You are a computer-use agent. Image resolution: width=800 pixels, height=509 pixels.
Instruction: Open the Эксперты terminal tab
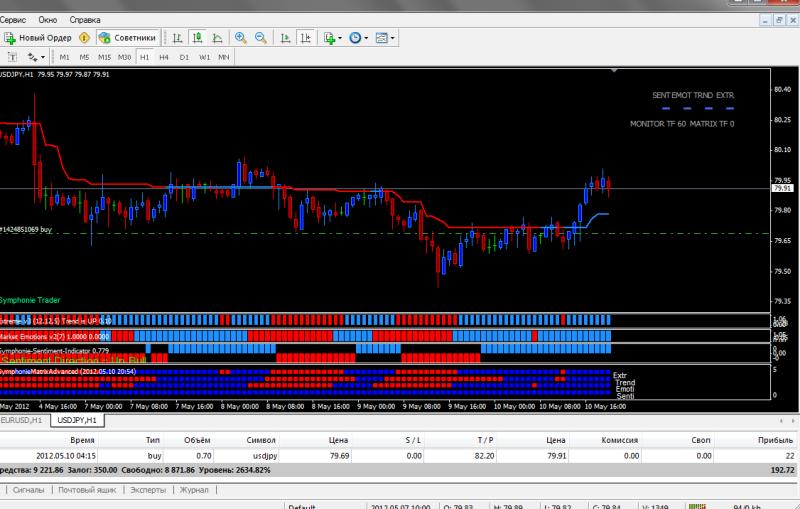pyautogui.click(x=148, y=490)
